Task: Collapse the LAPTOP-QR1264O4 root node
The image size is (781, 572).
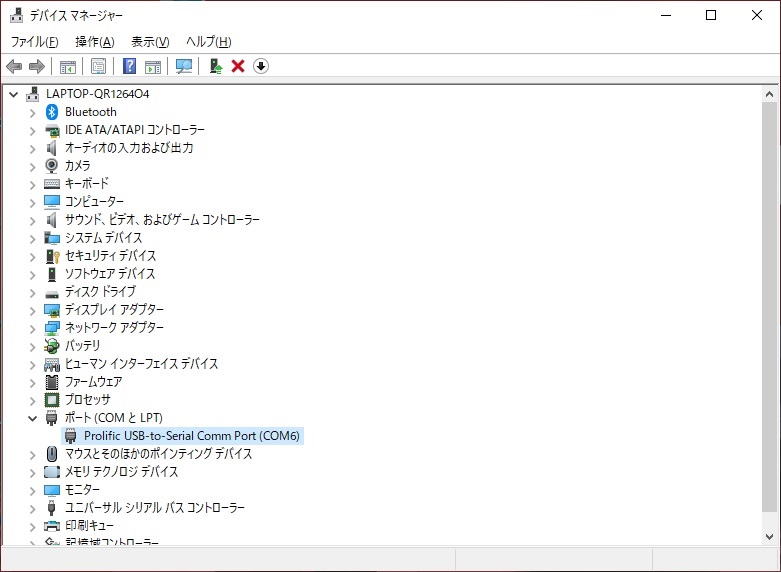Action: pyautogui.click(x=13, y=94)
